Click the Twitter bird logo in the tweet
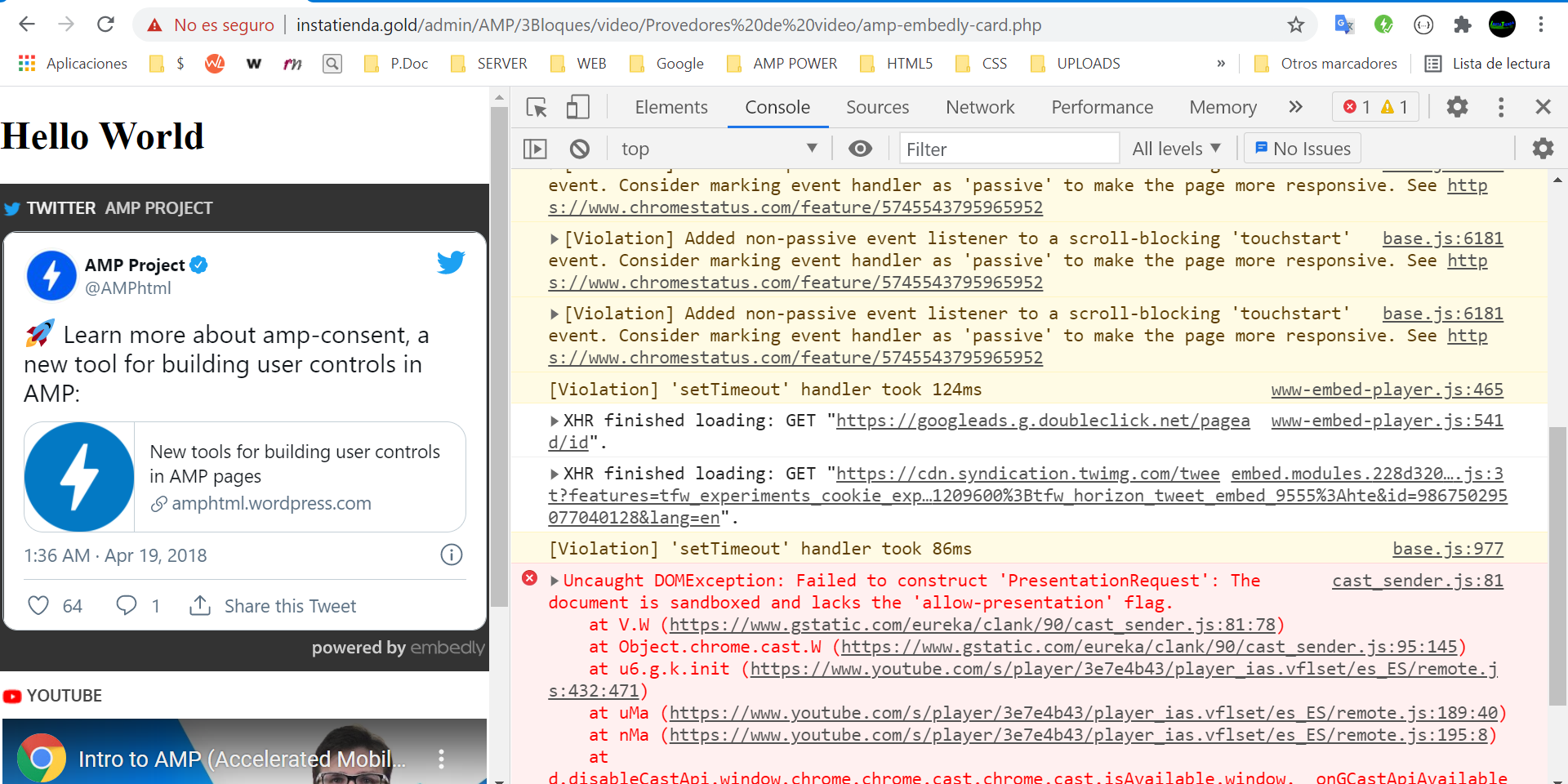Screen dimensions: 1568x784 450,262
